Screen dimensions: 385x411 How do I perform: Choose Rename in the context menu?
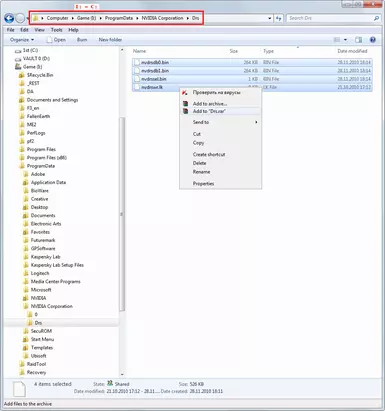tap(221, 172)
